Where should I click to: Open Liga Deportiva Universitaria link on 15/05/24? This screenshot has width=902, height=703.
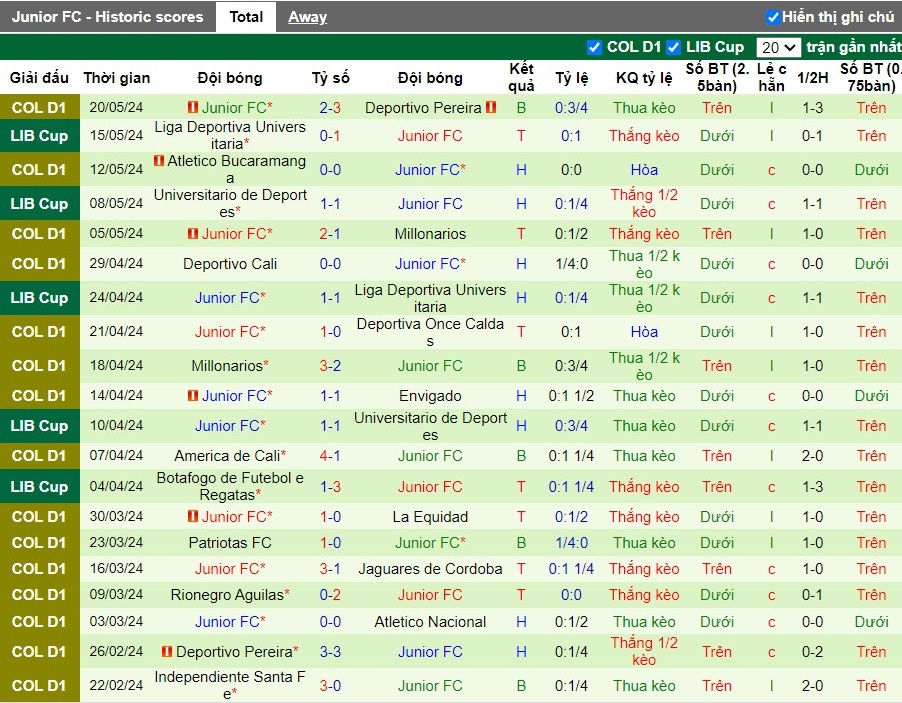tap(230, 135)
